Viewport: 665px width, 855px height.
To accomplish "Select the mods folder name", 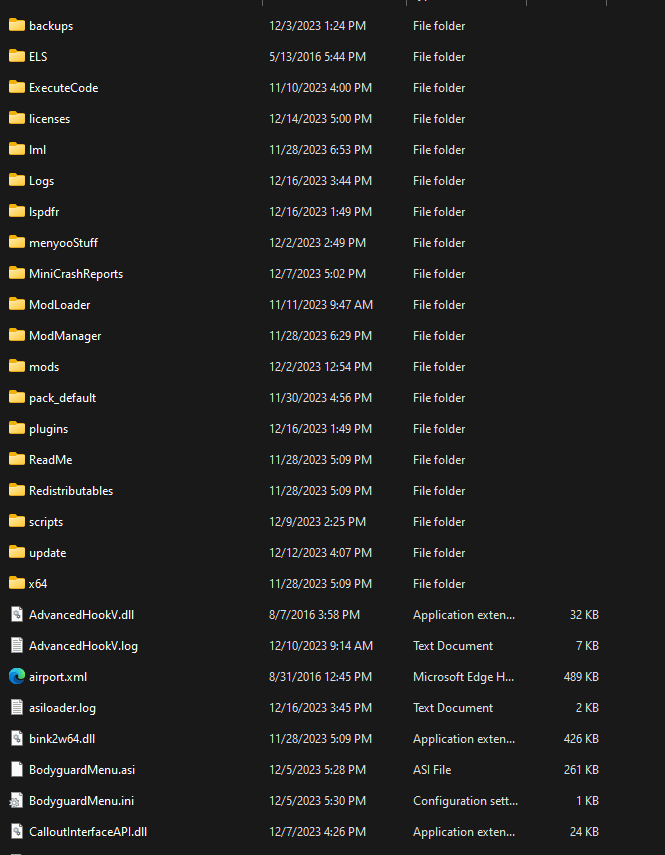I will tap(44, 367).
